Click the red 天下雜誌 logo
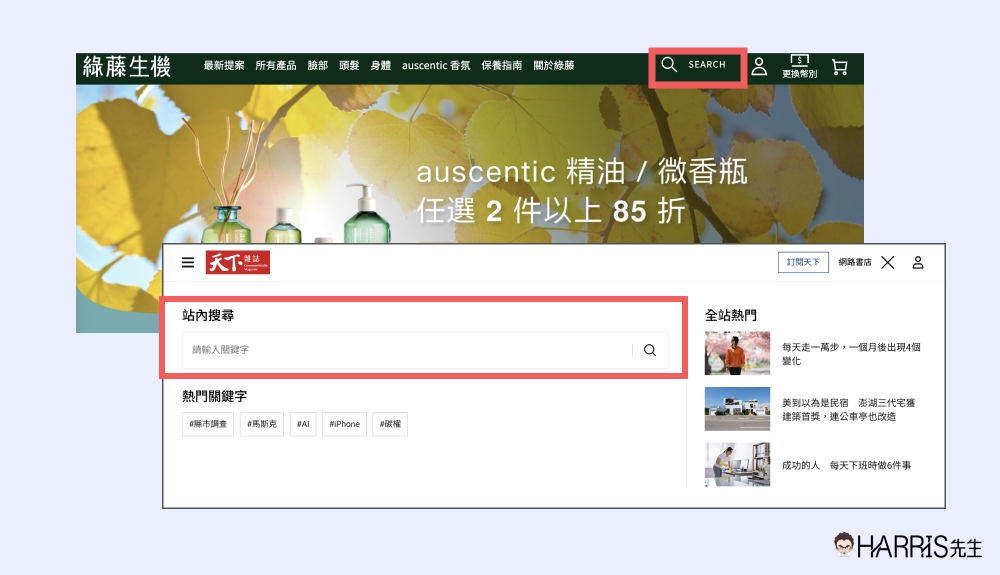1000x575 pixels. pos(238,263)
